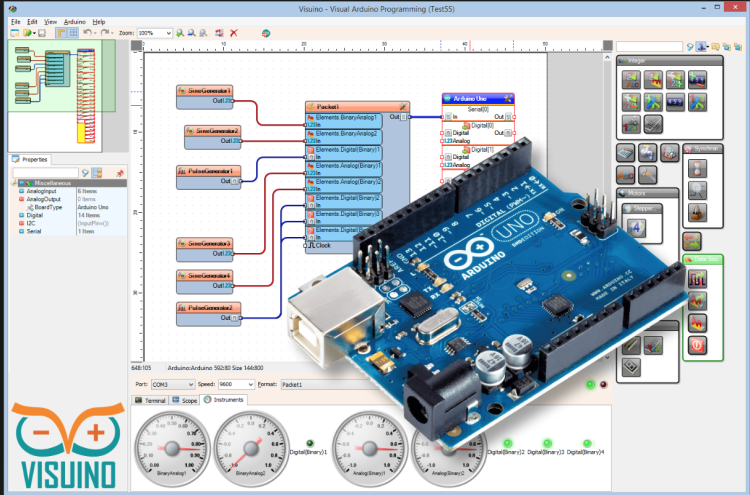Pin the Properties panel with the pin icon
This screenshot has height=495, width=750.
pyautogui.click(x=120, y=172)
